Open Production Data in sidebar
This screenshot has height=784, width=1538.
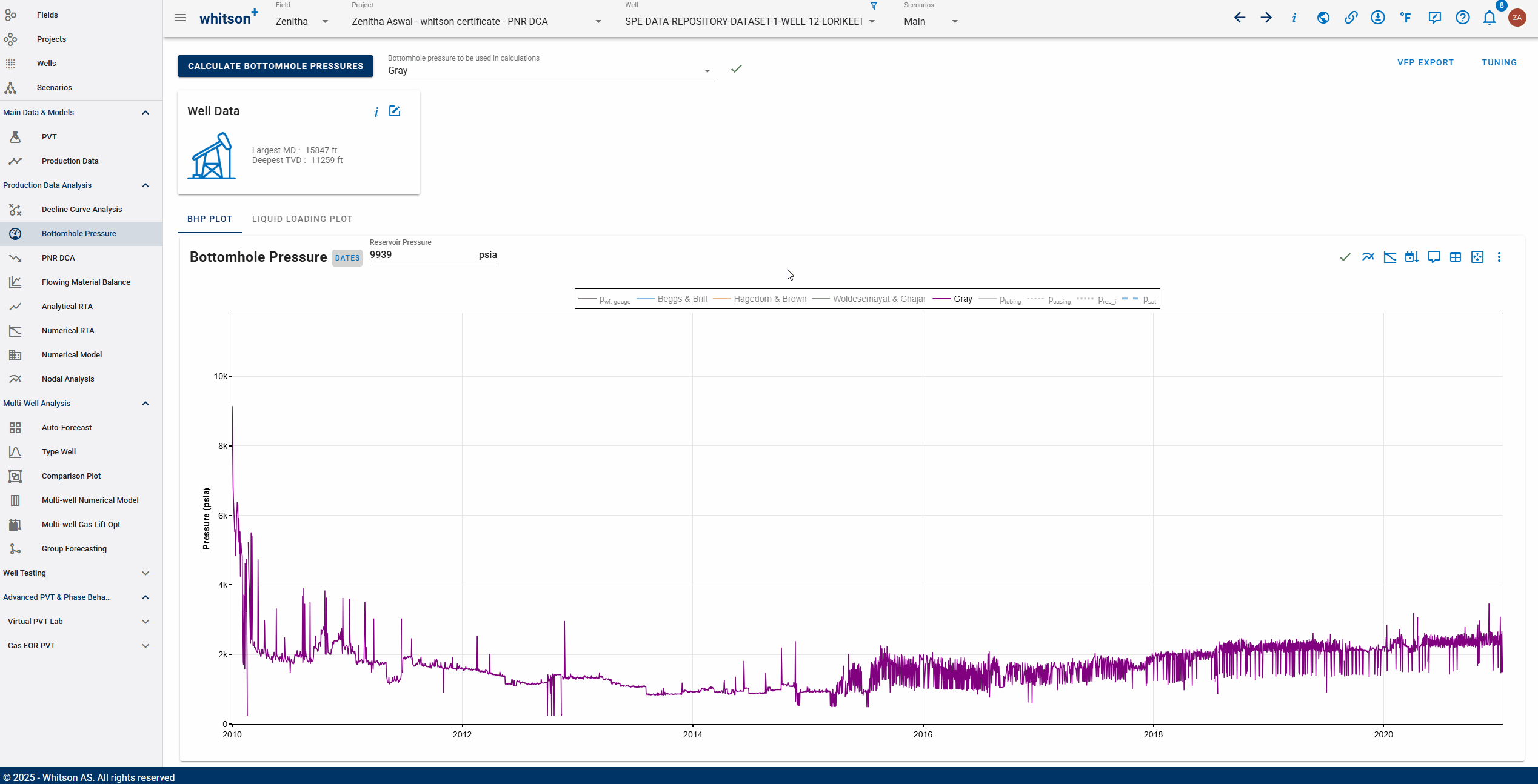81,161
